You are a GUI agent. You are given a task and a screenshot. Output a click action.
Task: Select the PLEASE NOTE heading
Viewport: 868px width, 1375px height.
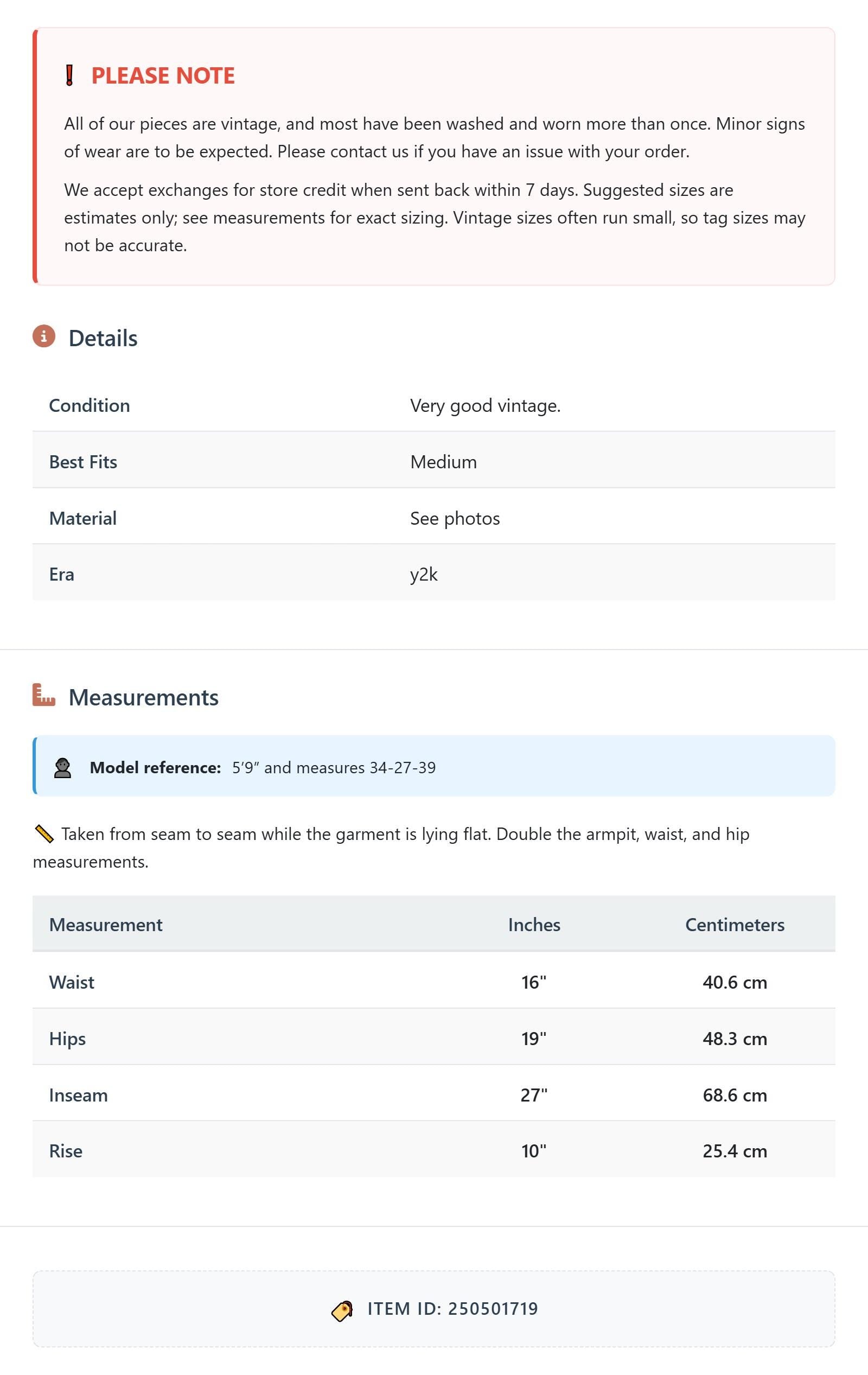click(163, 75)
